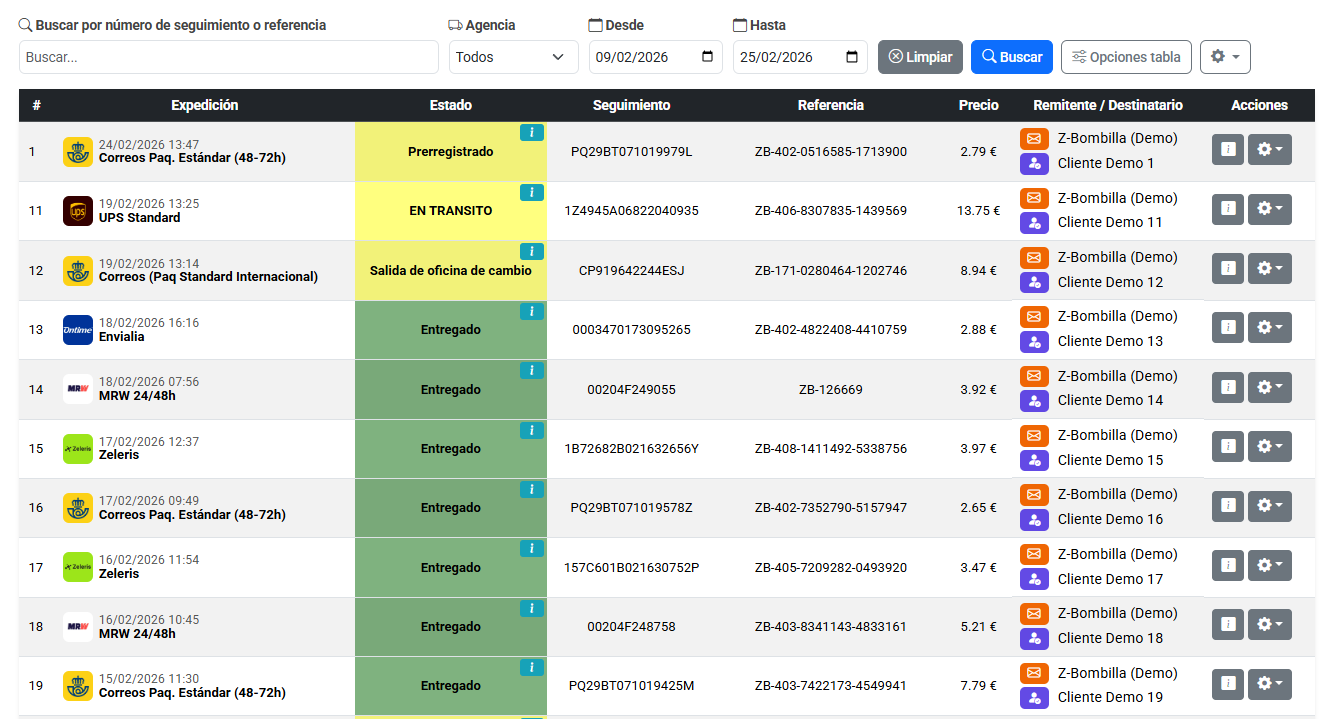Click orange sender envelope icon for Cliente Demo 13
1333x719 pixels.
1034,317
